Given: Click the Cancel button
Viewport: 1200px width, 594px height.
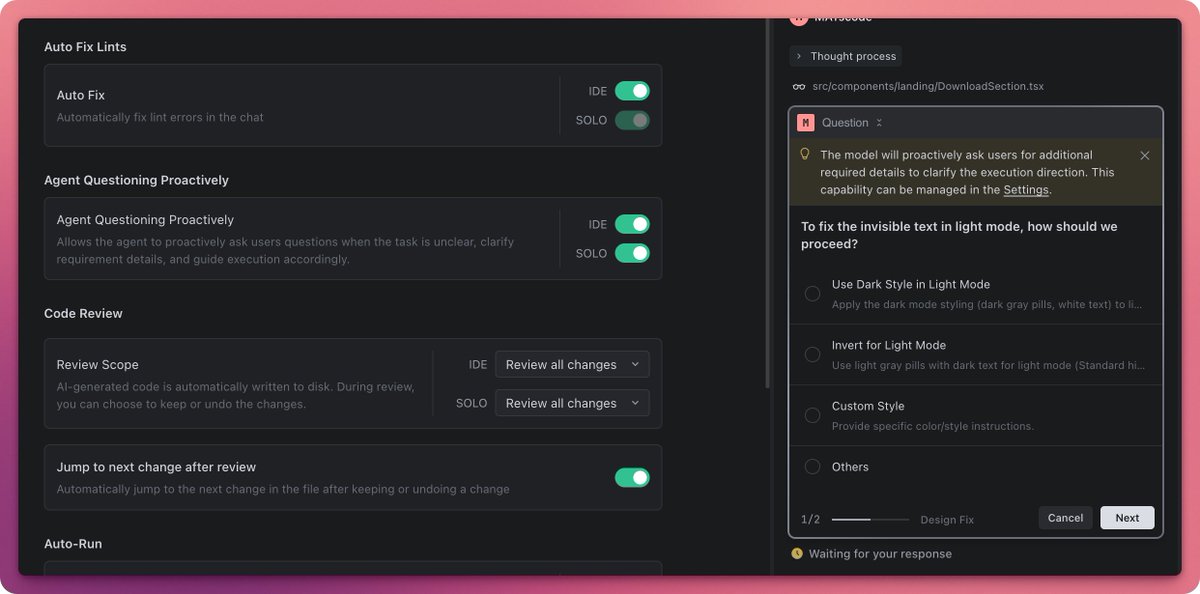Looking at the screenshot, I should tap(1065, 518).
